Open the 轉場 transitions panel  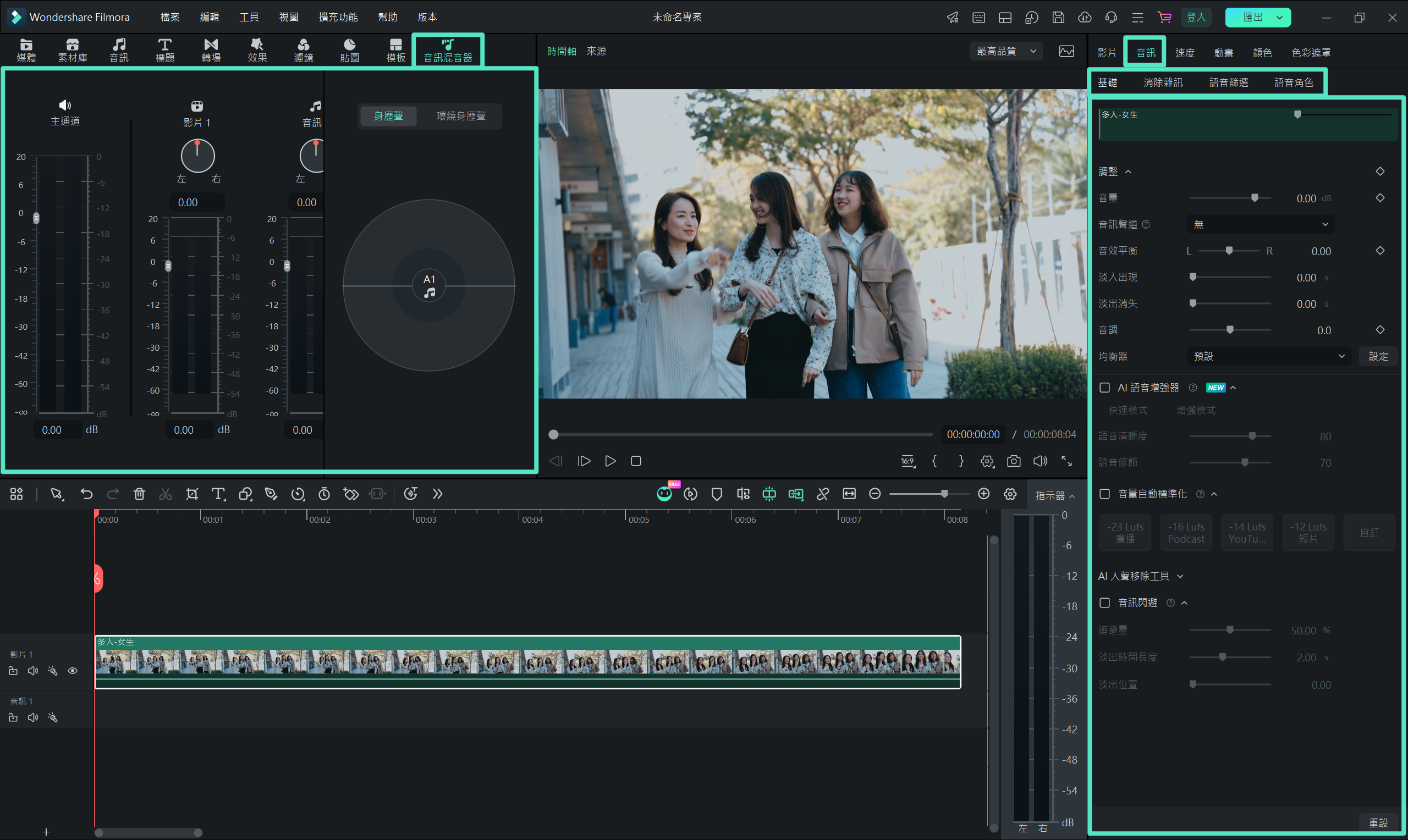211,51
